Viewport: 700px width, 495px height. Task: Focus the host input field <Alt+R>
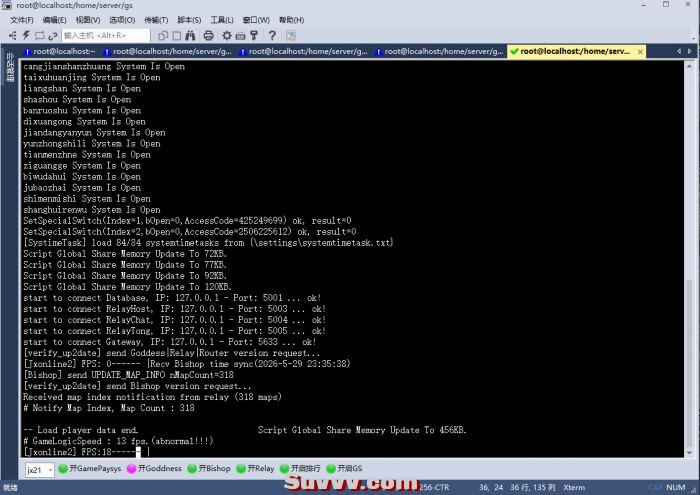(x=106, y=35)
